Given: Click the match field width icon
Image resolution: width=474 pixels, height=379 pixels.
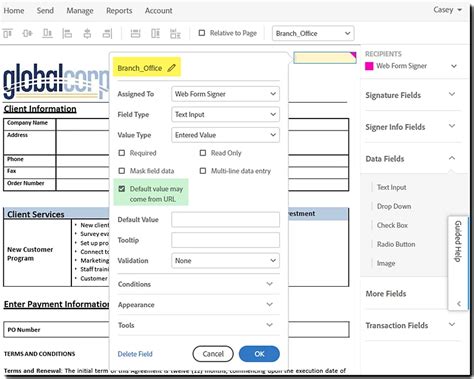Looking at the screenshot, I should pos(135,34).
